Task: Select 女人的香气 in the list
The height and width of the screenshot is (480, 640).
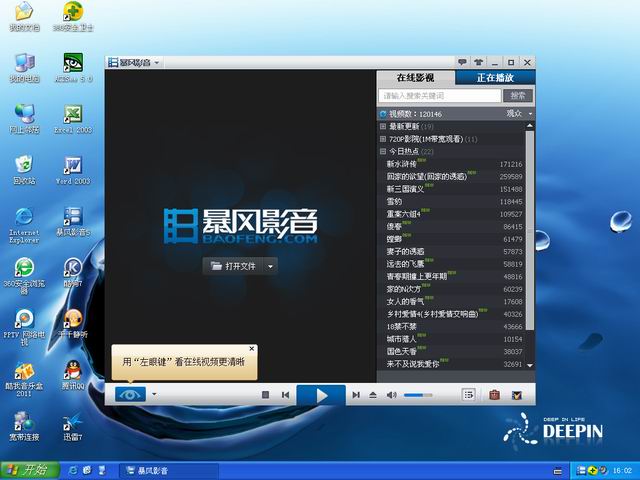Action: pos(452,302)
